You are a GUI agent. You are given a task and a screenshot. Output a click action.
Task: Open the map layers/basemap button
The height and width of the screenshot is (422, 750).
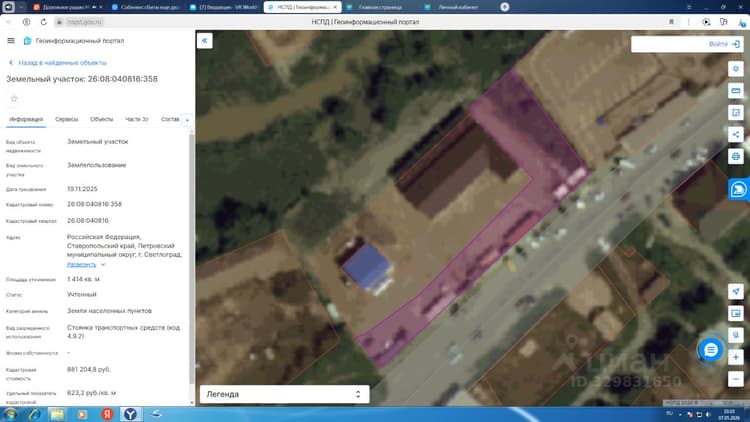pyautogui.click(x=736, y=313)
